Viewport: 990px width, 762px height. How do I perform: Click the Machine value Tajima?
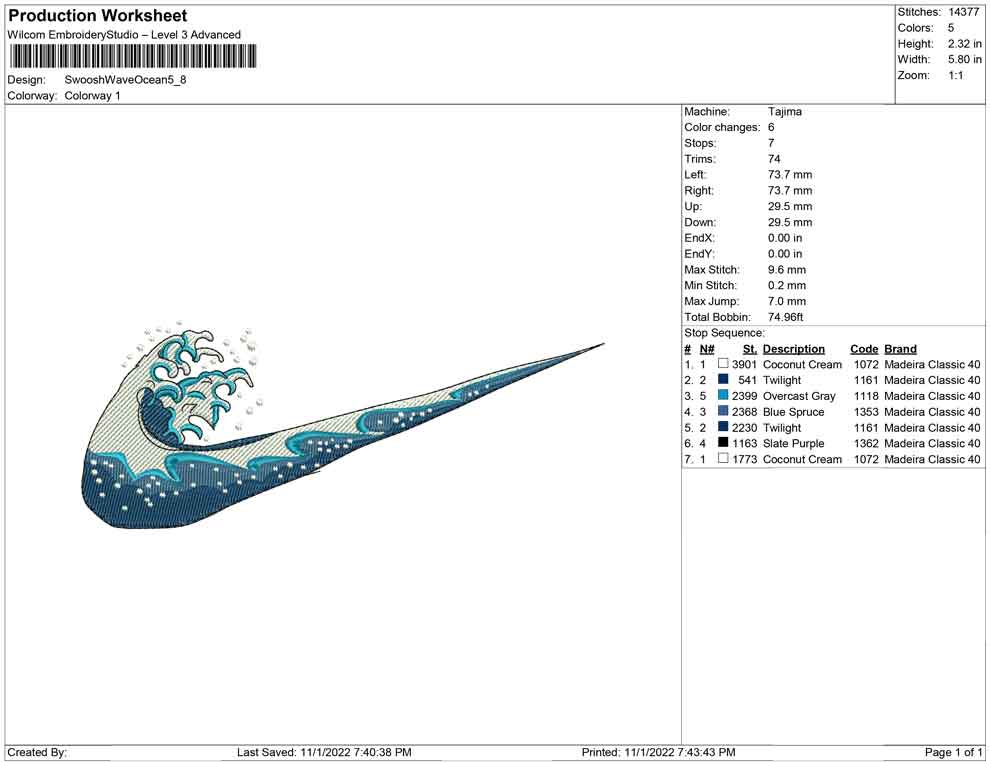coord(785,111)
